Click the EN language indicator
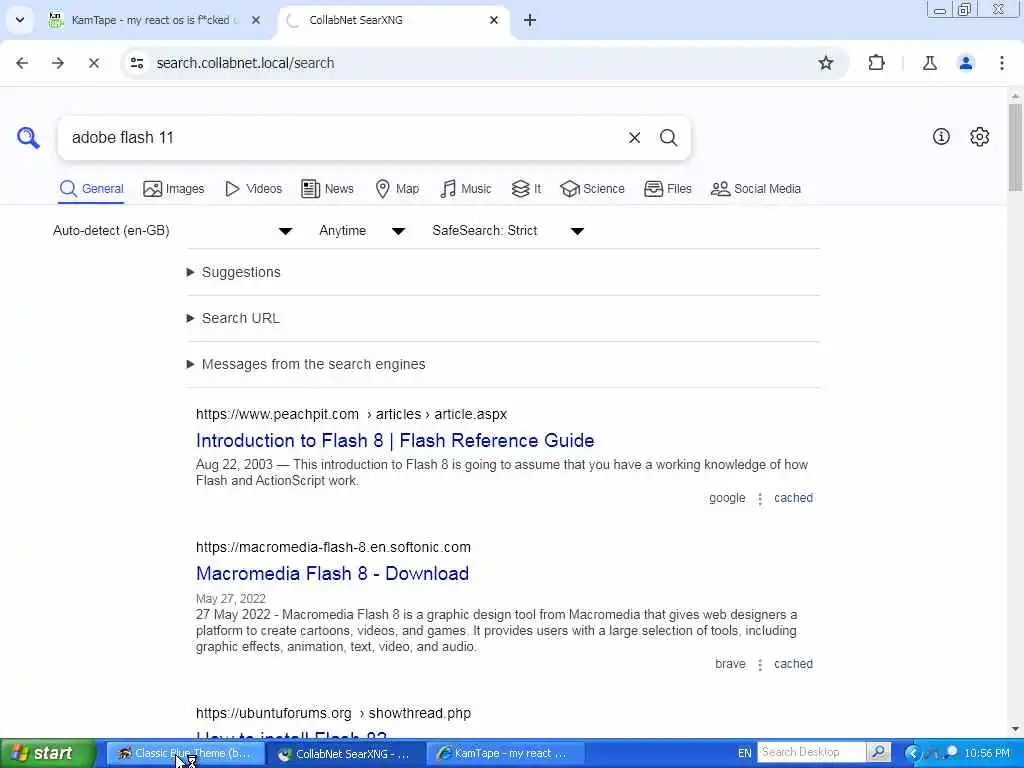 tap(744, 753)
